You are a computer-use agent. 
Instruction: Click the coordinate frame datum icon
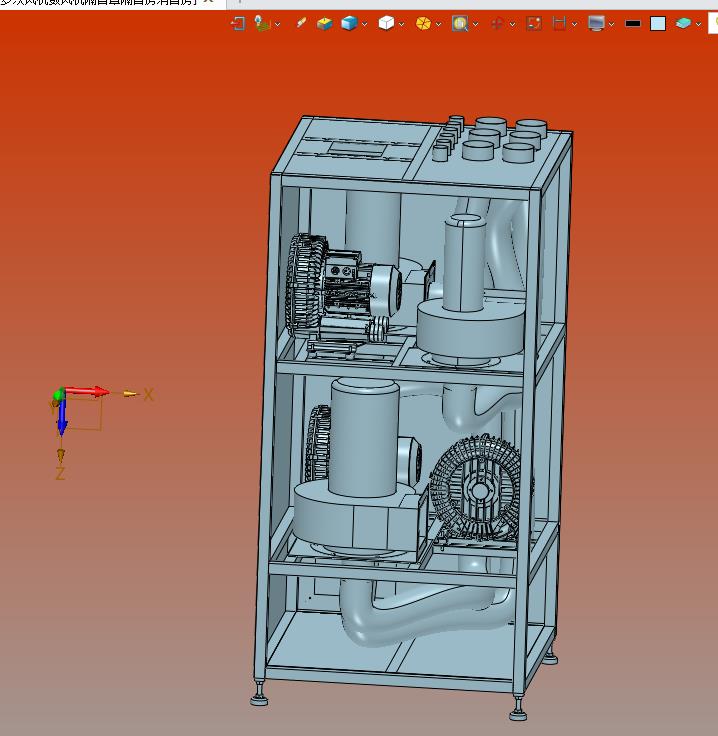coord(262,23)
